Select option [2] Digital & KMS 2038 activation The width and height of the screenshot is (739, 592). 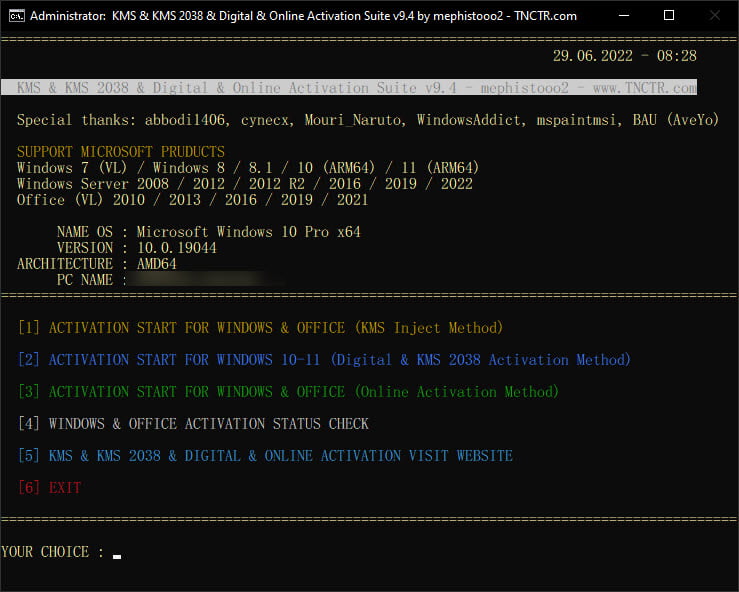point(324,360)
